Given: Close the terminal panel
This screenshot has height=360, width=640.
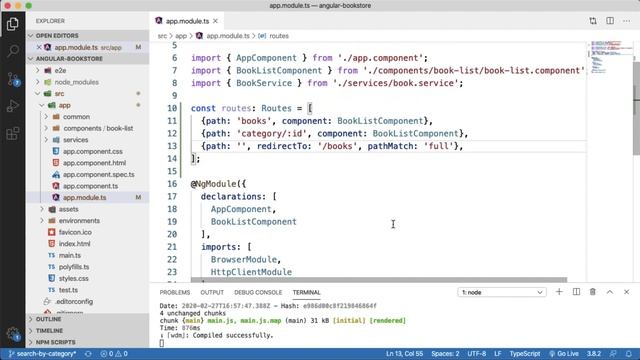Looking at the screenshot, I should click(627, 292).
